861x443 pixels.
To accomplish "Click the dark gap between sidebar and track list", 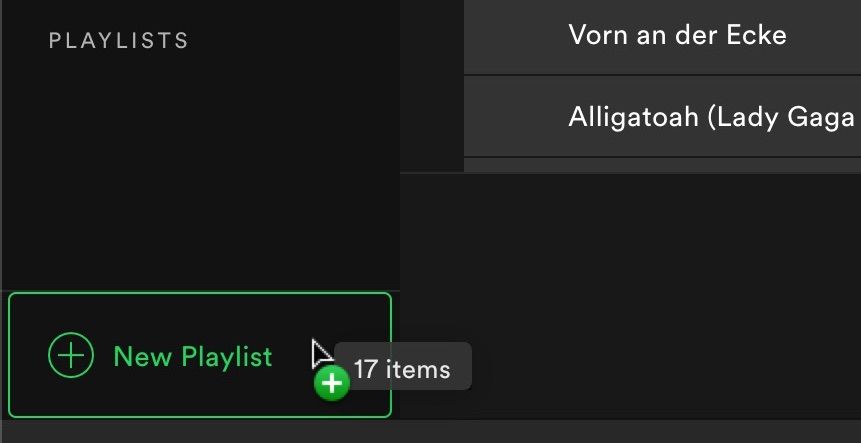I will pyautogui.click(x=432, y=86).
